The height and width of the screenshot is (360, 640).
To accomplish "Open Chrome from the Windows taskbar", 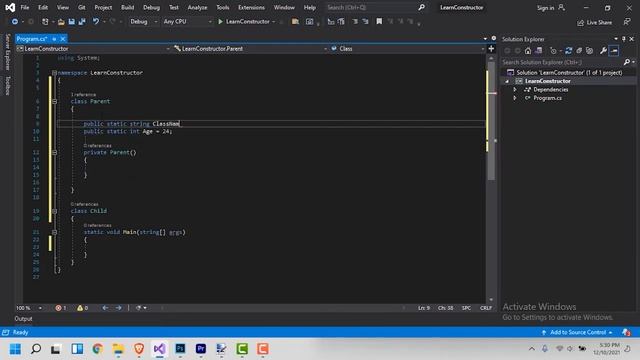I will (98, 349).
